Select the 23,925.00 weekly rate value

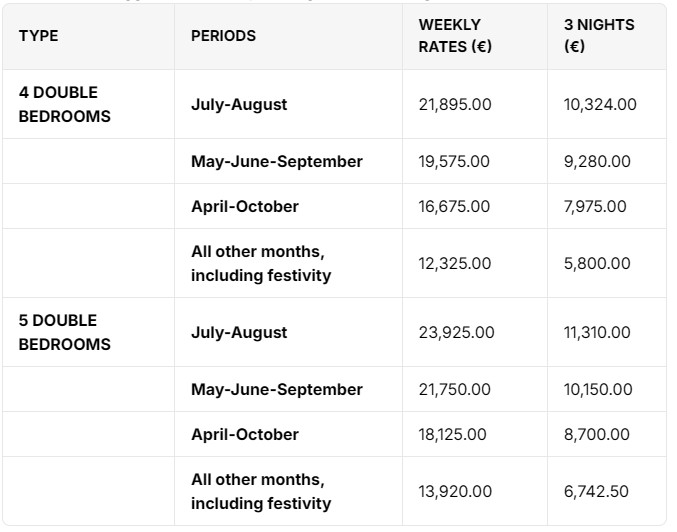click(x=456, y=332)
